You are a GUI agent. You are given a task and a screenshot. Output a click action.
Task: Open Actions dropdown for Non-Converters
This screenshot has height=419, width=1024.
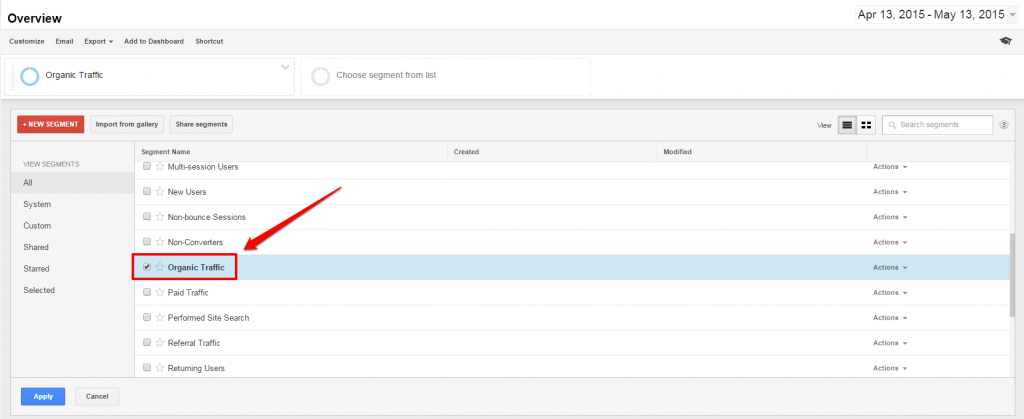point(890,242)
